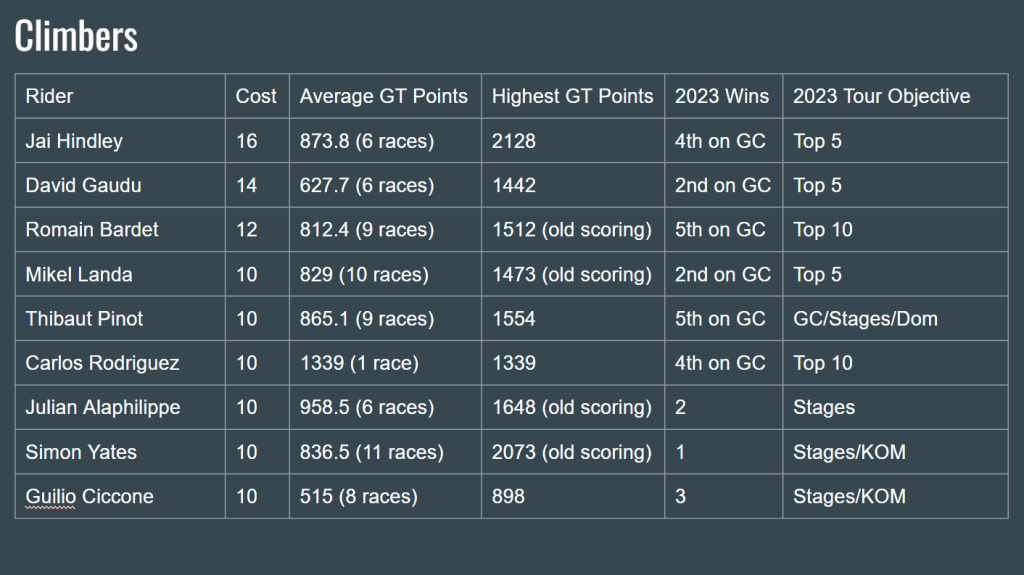The height and width of the screenshot is (575, 1024).
Task: Select the GC/Stages/Dom objective cell
Action: (x=865, y=319)
